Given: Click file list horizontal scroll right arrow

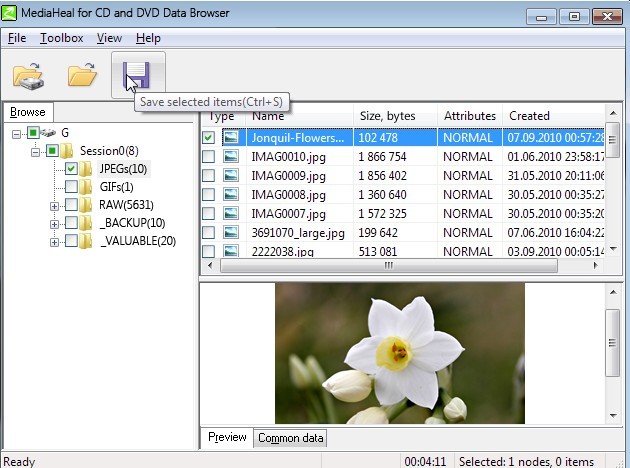Looking at the screenshot, I should click(x=595, y=265).
